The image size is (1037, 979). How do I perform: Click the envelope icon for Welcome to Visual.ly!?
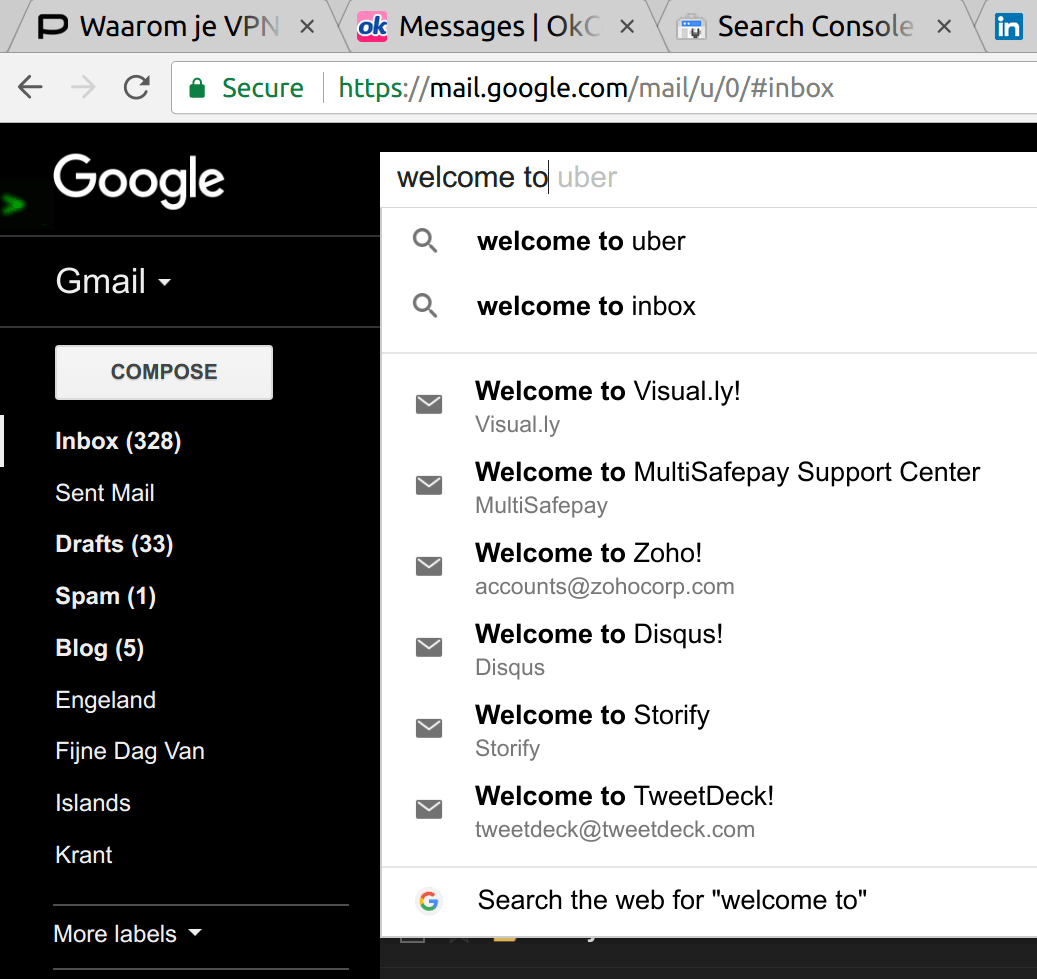(x=429, y=404)
